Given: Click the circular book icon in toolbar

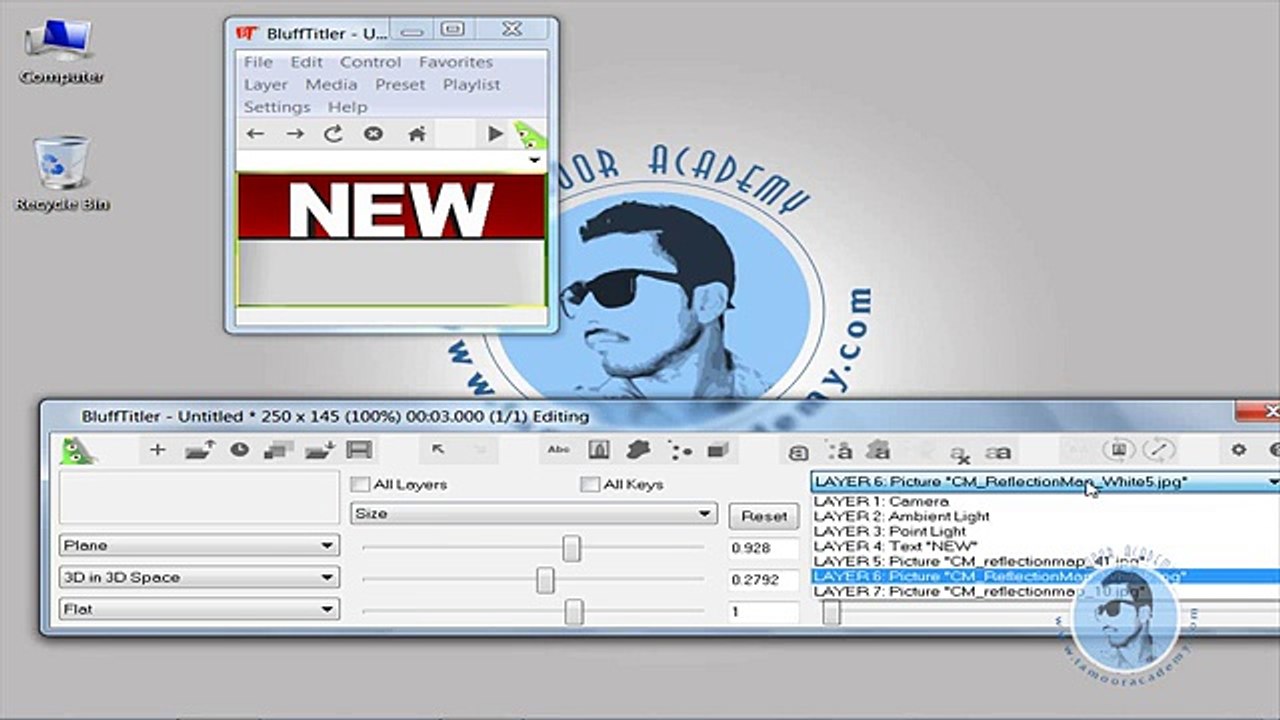Looking at the screenshot, I should (x=1121, y=450).
